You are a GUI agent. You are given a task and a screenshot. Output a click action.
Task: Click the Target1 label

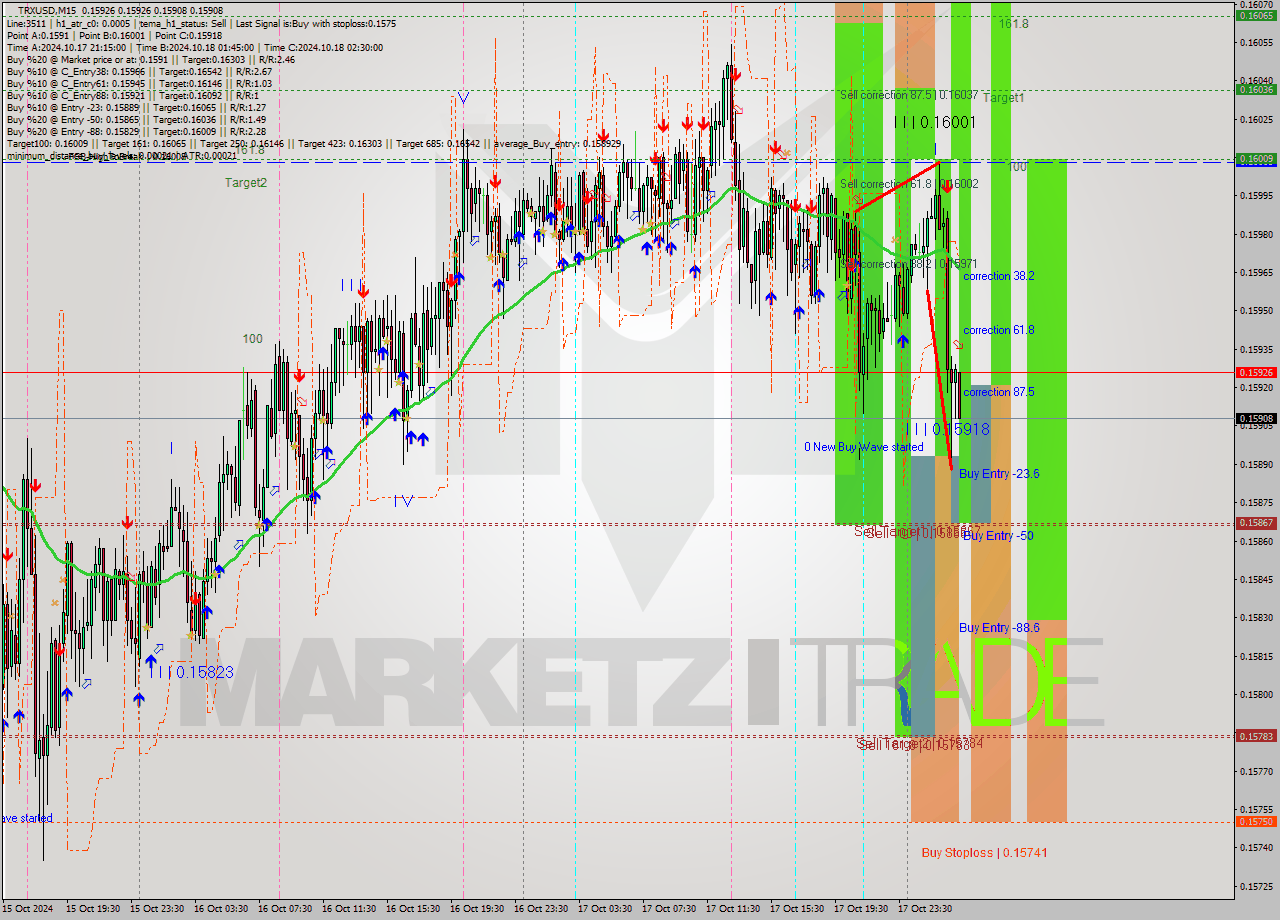coord(1003,98)
